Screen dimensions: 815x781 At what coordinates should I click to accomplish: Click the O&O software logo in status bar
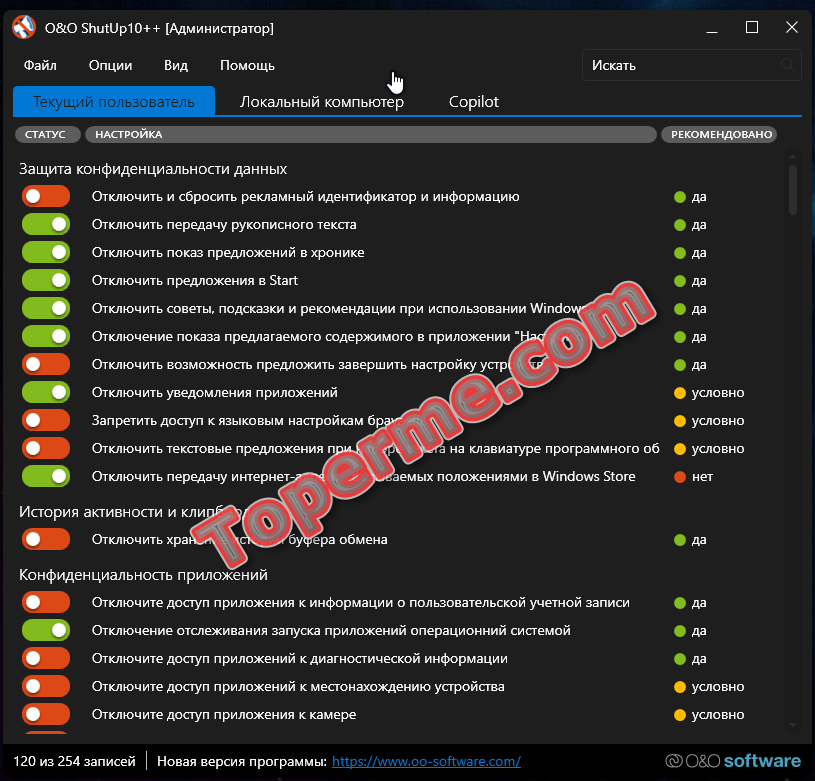(733, 761)
